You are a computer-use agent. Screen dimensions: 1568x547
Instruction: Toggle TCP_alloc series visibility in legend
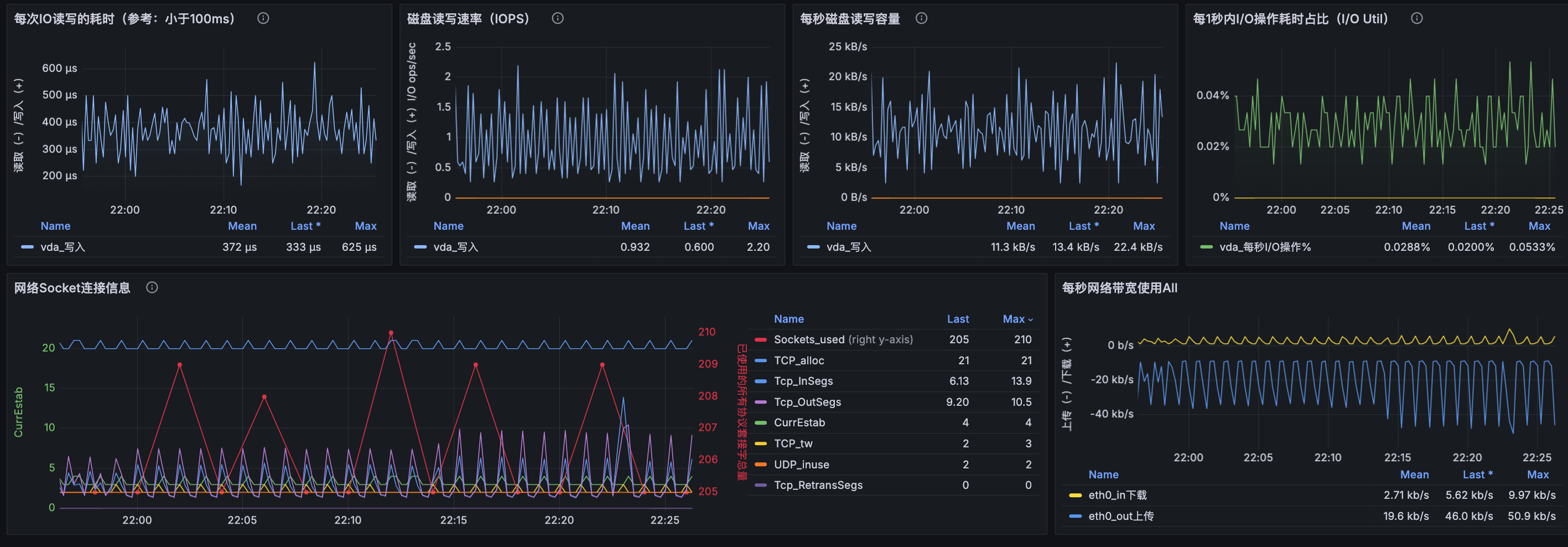pos(798,360)
